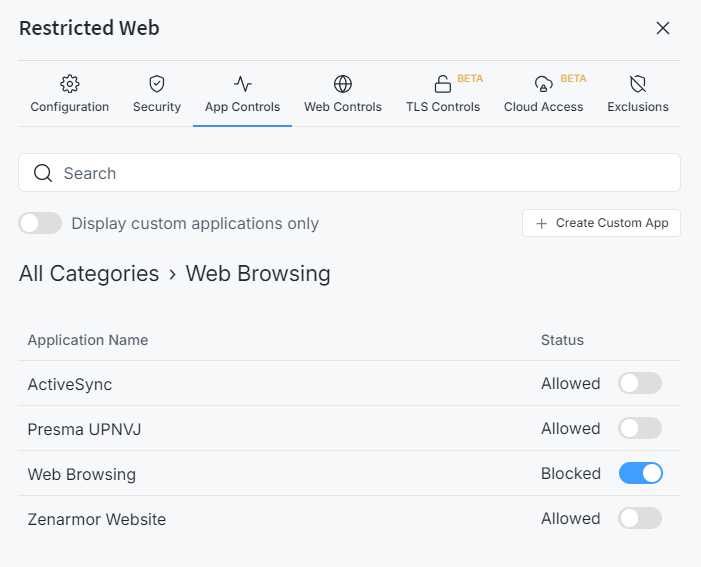Close the Restricted Web panel
This screenshot has width=701, height=567.
(663, 28)
